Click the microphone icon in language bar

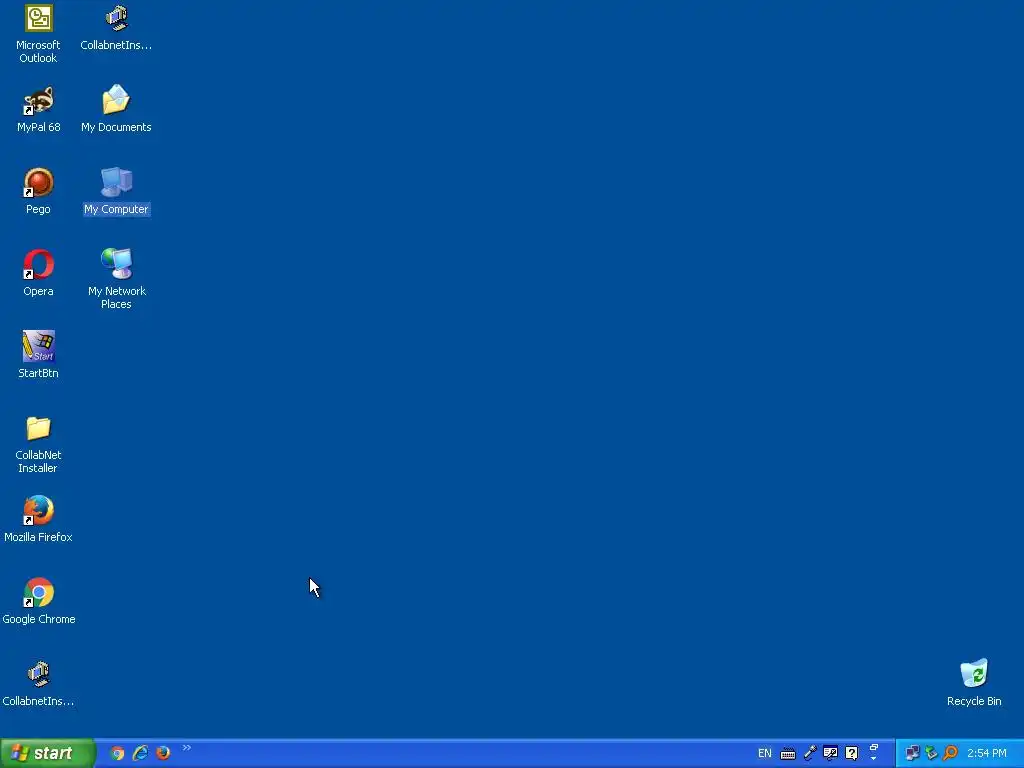pyautogui.click(x=810, y=753)
